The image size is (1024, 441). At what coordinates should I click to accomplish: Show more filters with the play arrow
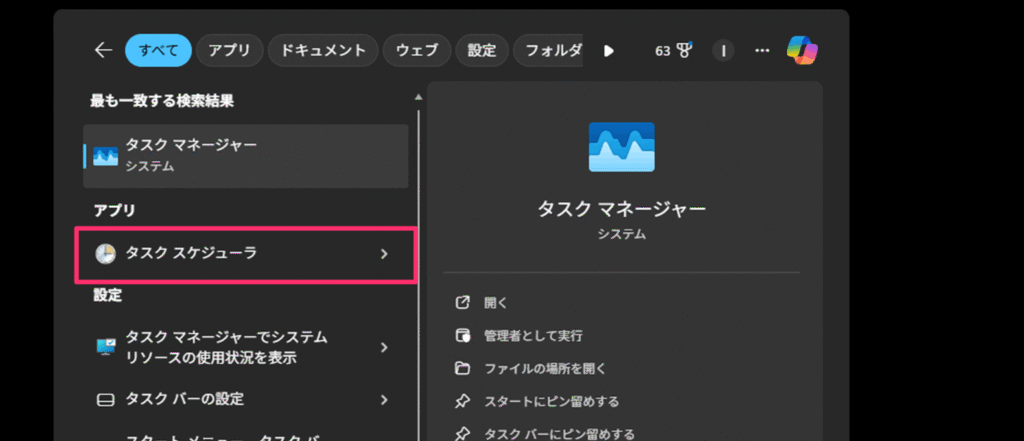[x=609, y=50]
